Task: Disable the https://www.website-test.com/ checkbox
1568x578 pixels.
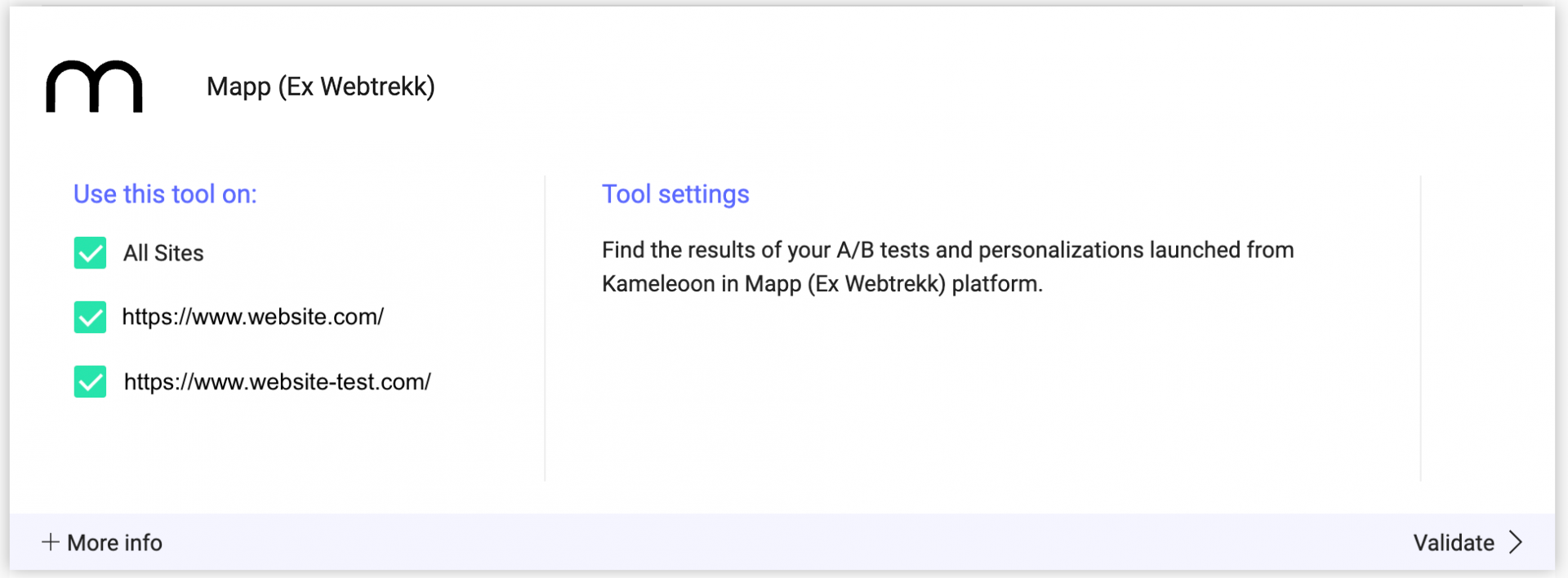Action: tap(90, 381)
